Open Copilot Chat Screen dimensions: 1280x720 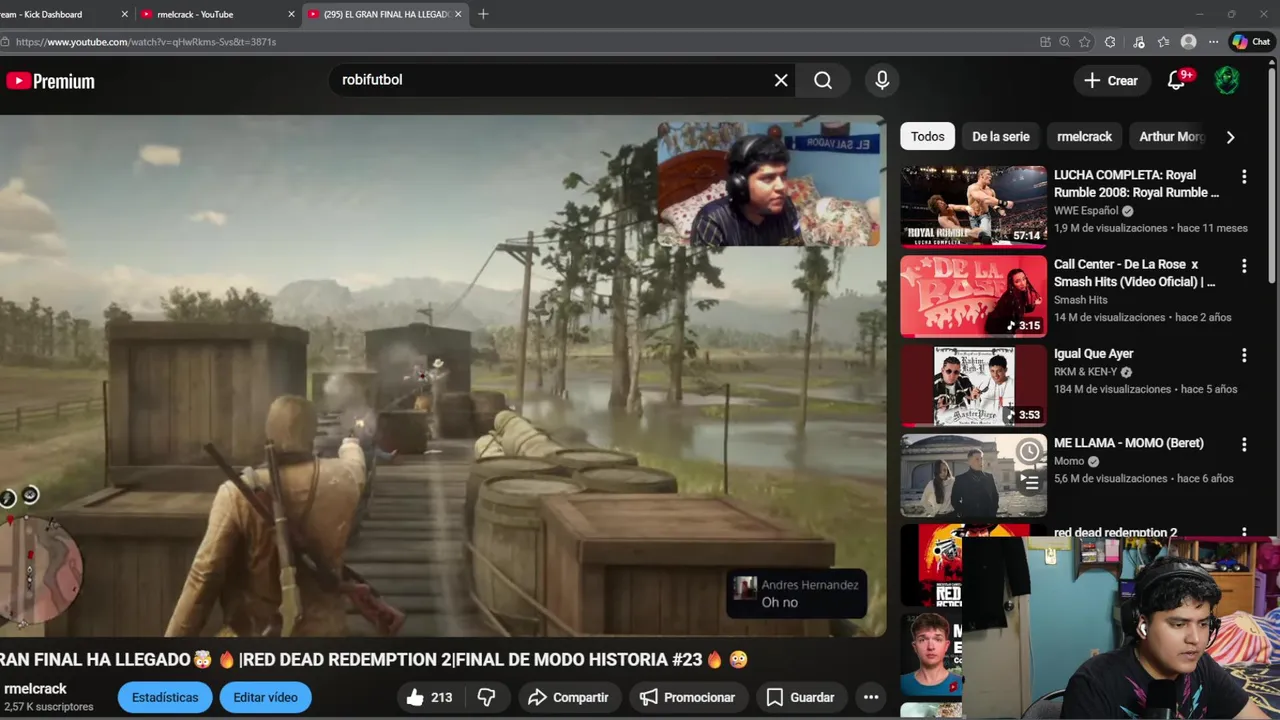click(x=1251, y=42)
